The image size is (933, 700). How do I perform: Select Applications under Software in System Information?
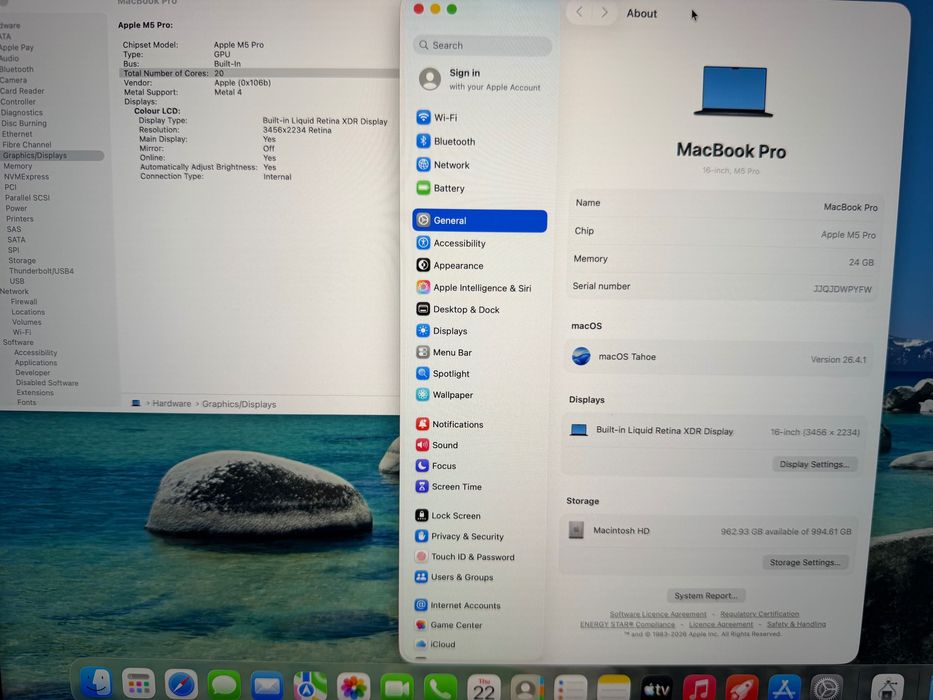[x=36, y=362]
